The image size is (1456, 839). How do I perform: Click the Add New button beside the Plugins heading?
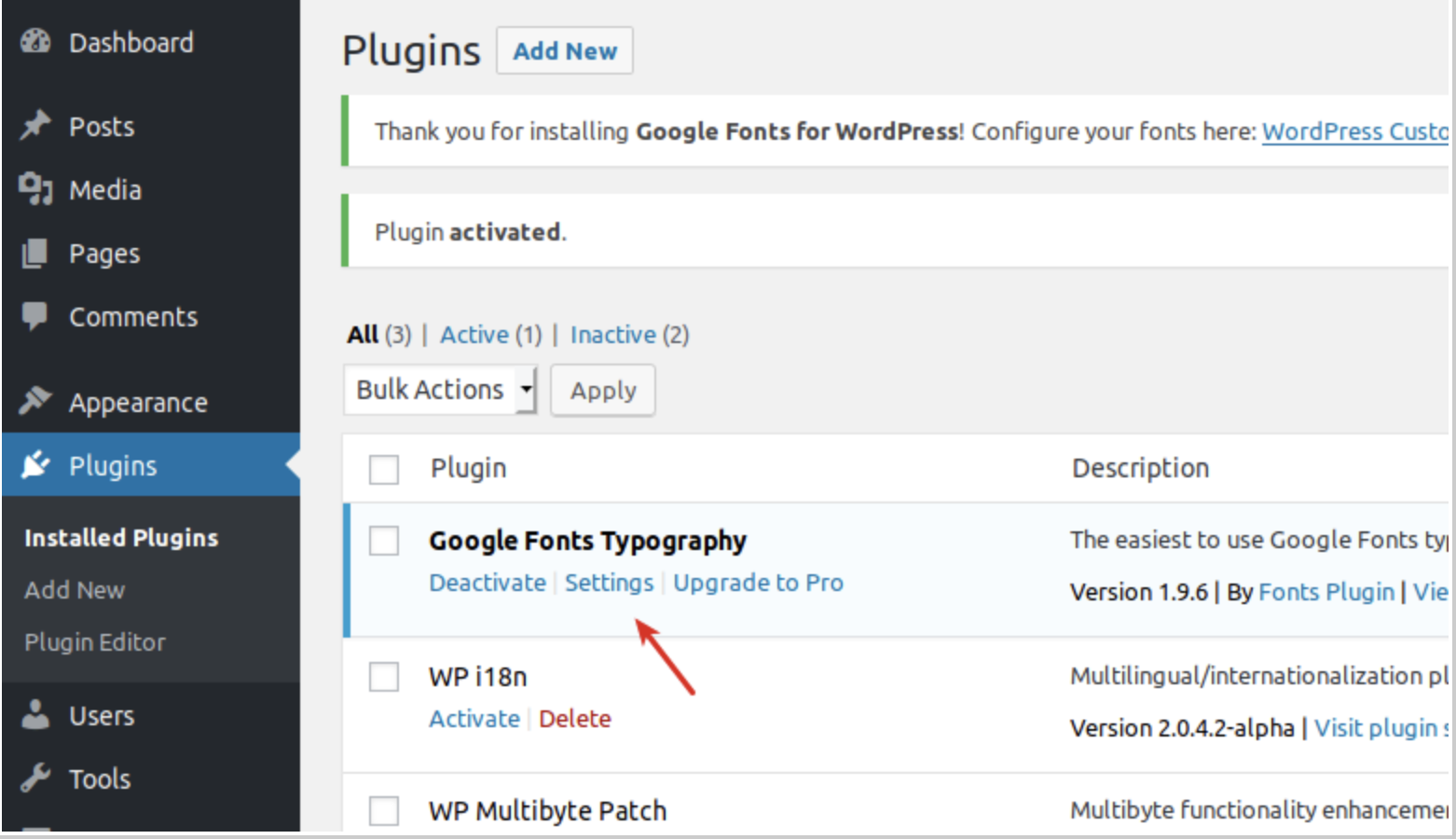[x=565, y=50]
